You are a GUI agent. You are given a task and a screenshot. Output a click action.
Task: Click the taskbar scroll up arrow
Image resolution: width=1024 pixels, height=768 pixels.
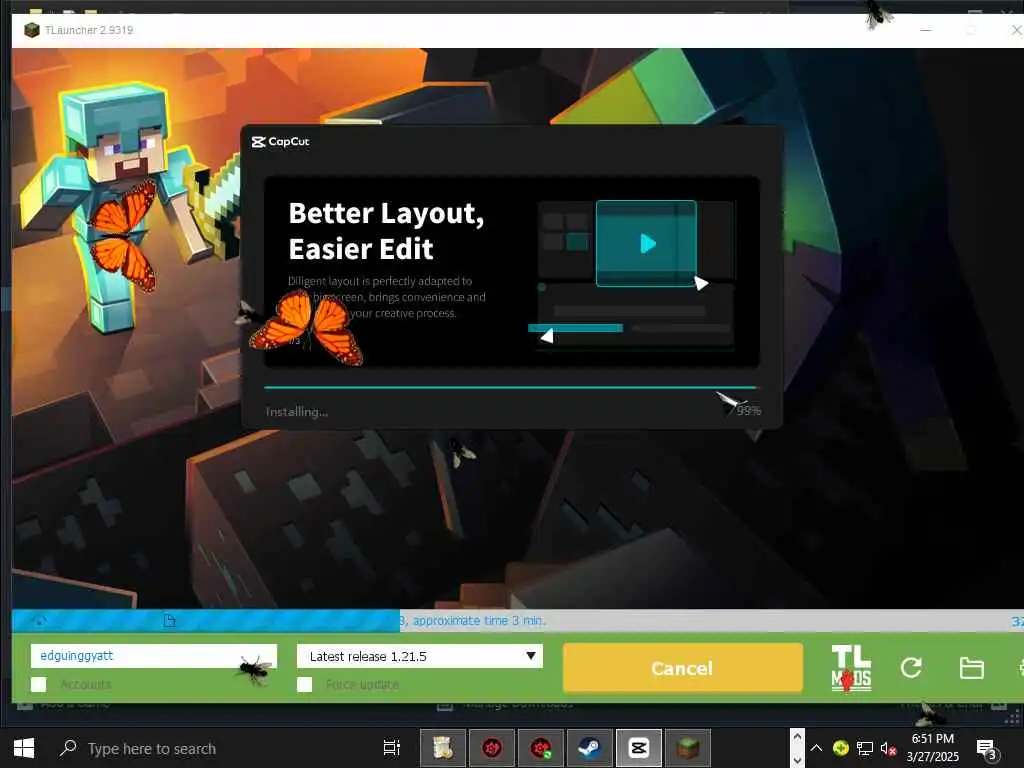click(x=797, y=736)
